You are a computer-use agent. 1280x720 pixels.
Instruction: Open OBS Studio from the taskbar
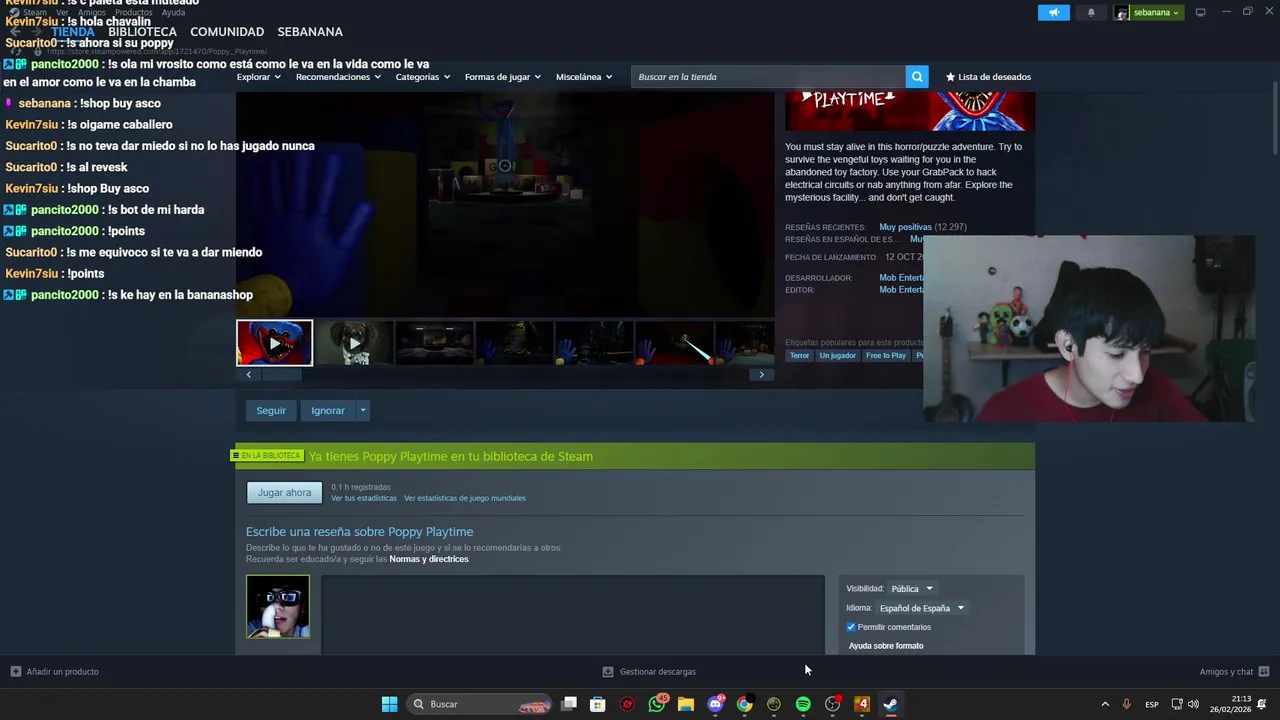(832, 704)
